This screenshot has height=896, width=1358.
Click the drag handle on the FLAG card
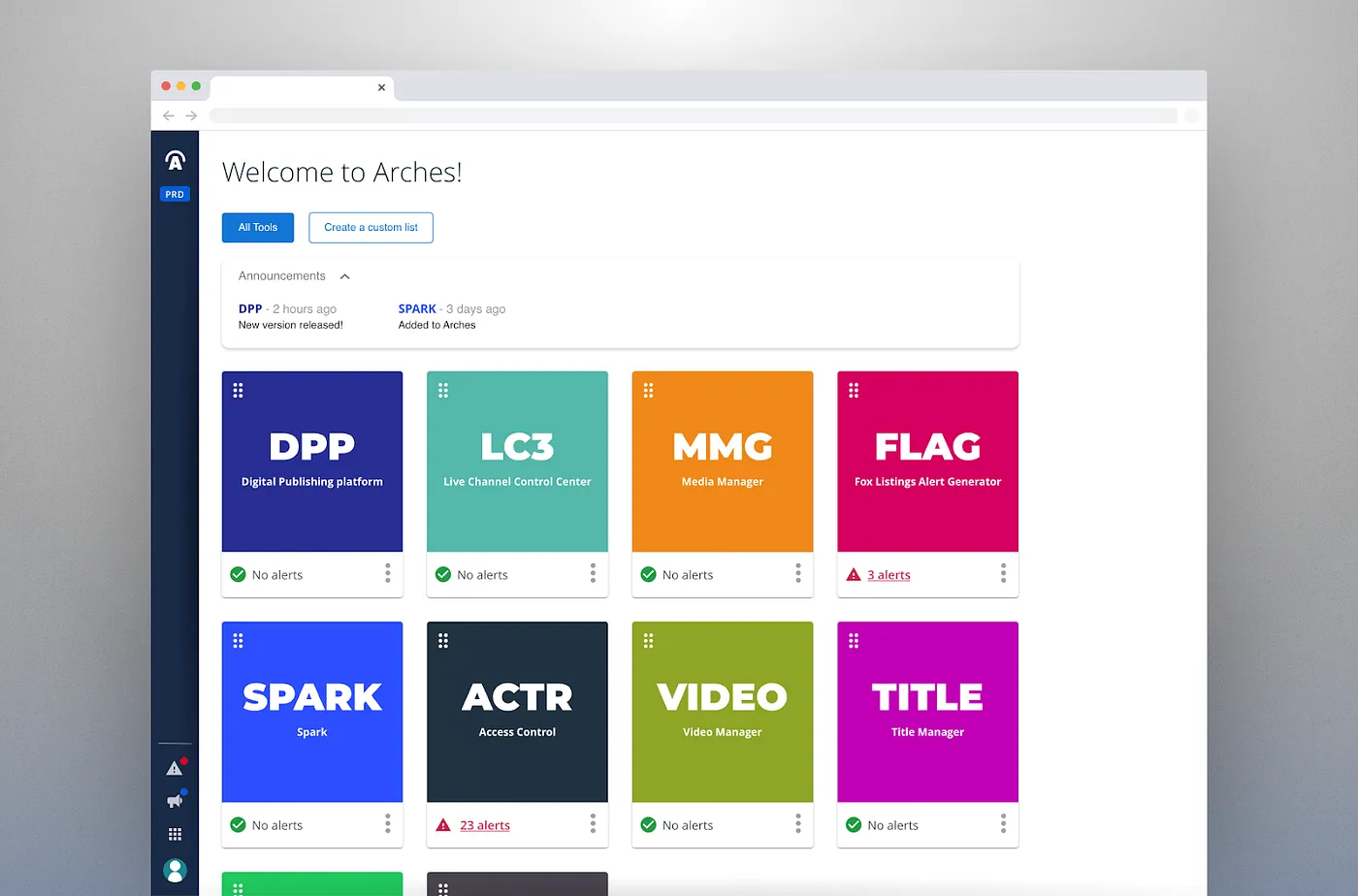pos(854,390)
